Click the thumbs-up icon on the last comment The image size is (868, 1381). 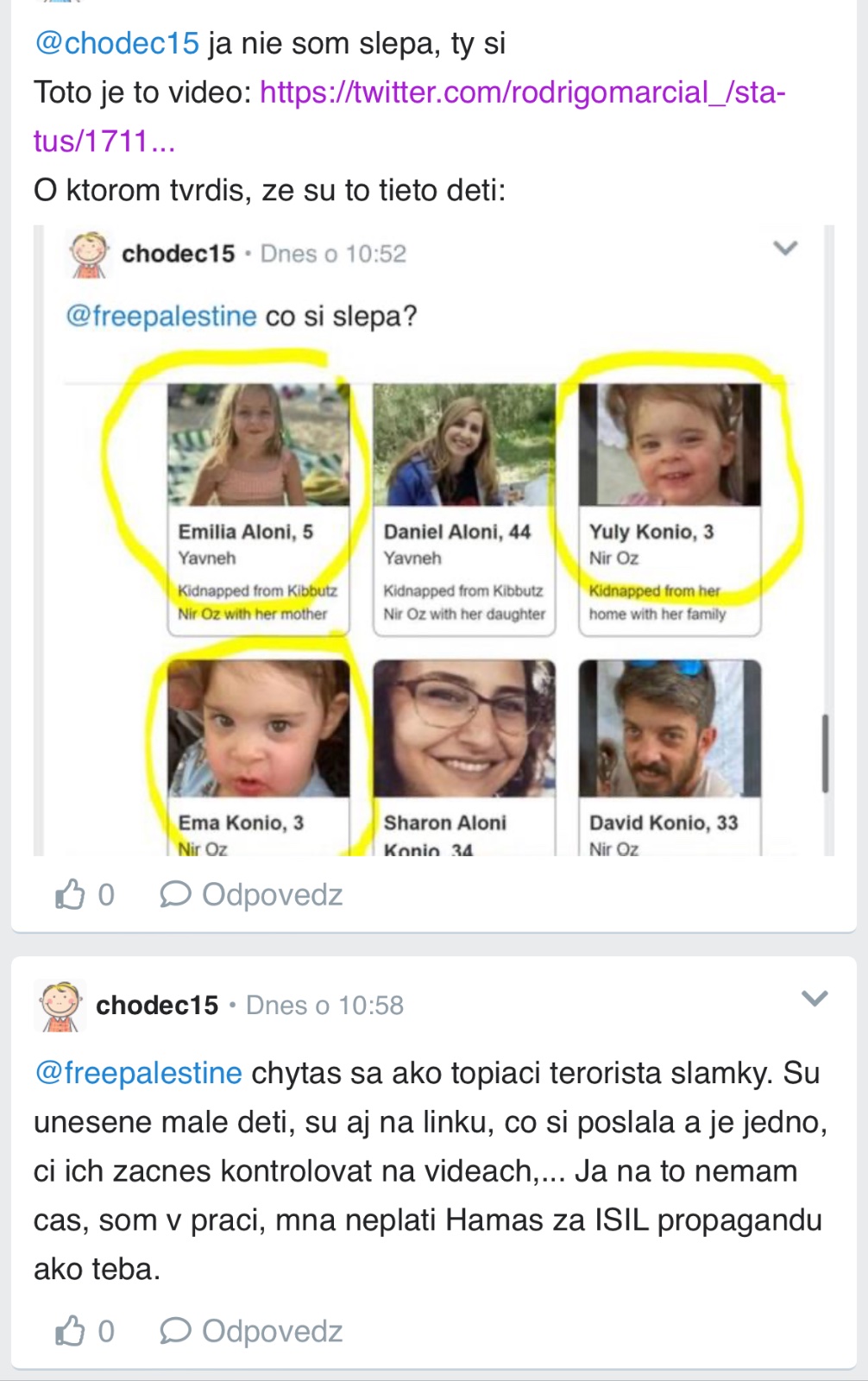[x=71, y=1331]
